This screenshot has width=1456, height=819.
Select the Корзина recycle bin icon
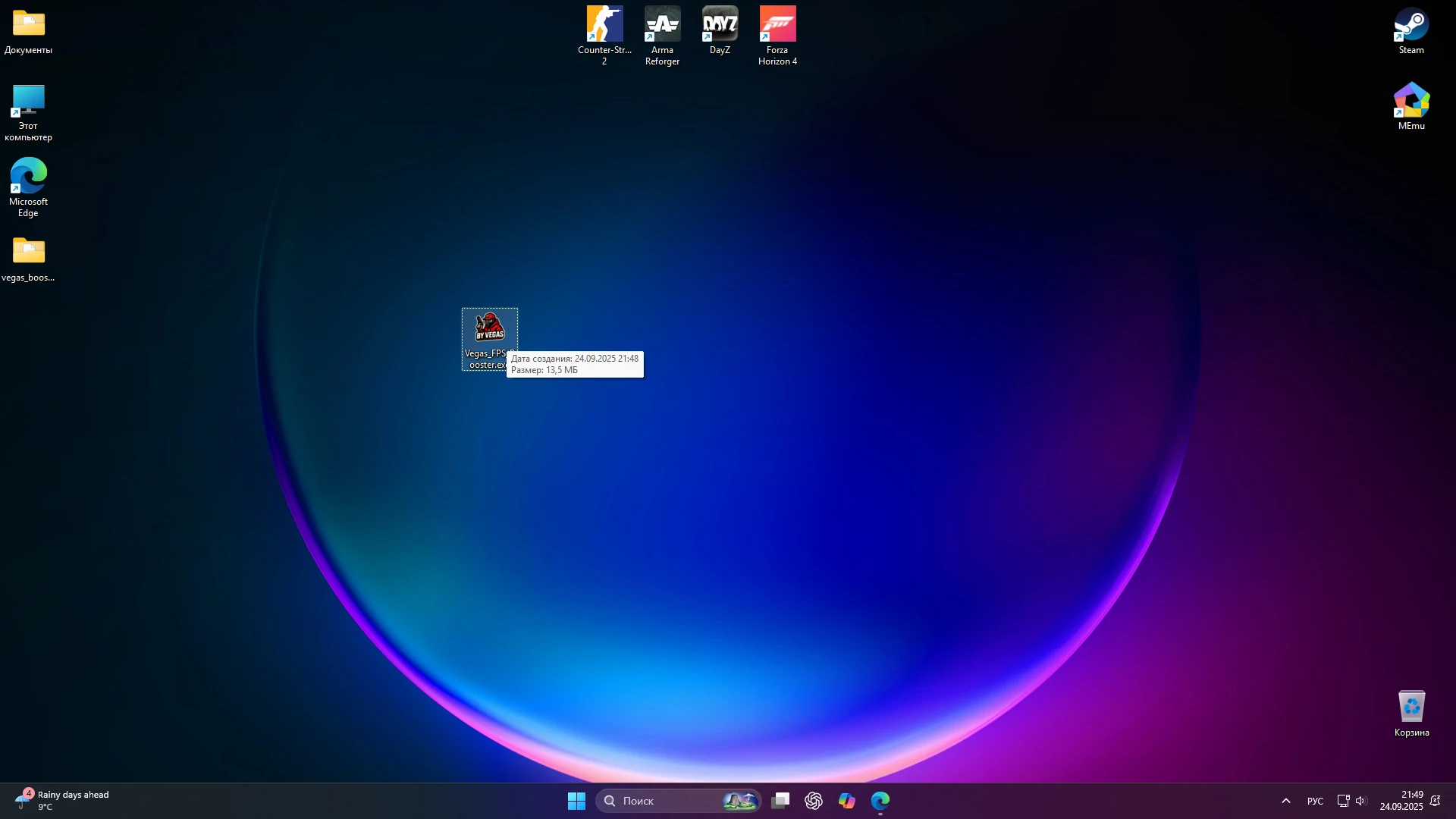point(1410,708)
